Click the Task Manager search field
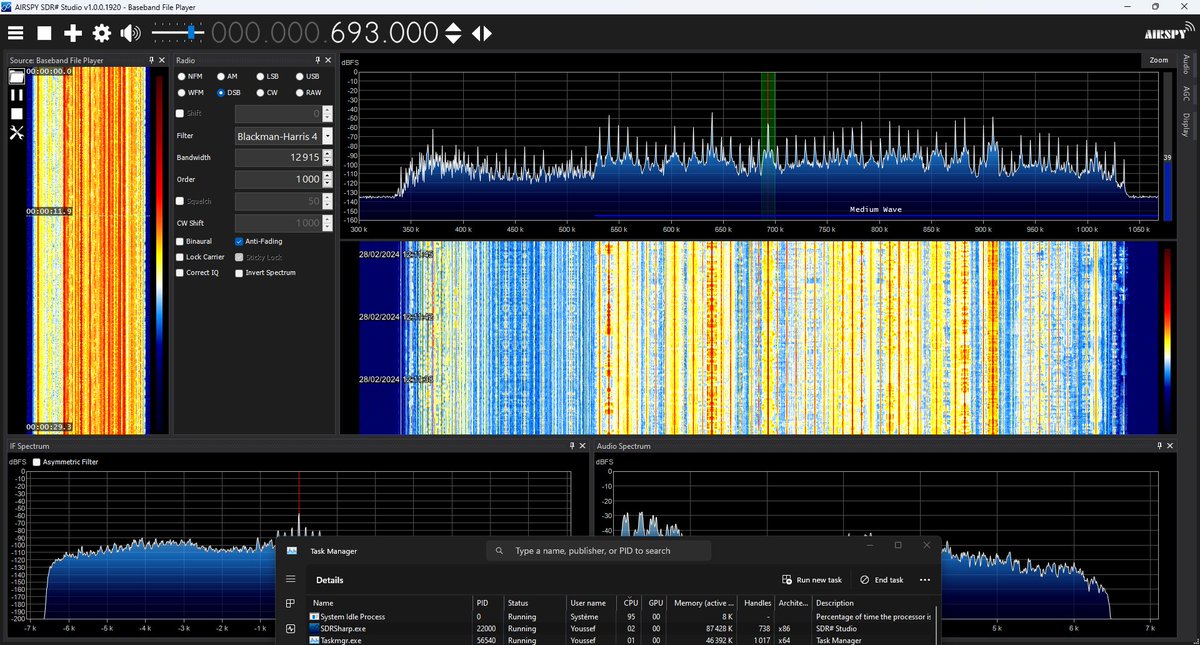1200x645 pixels. pos(600,550)
